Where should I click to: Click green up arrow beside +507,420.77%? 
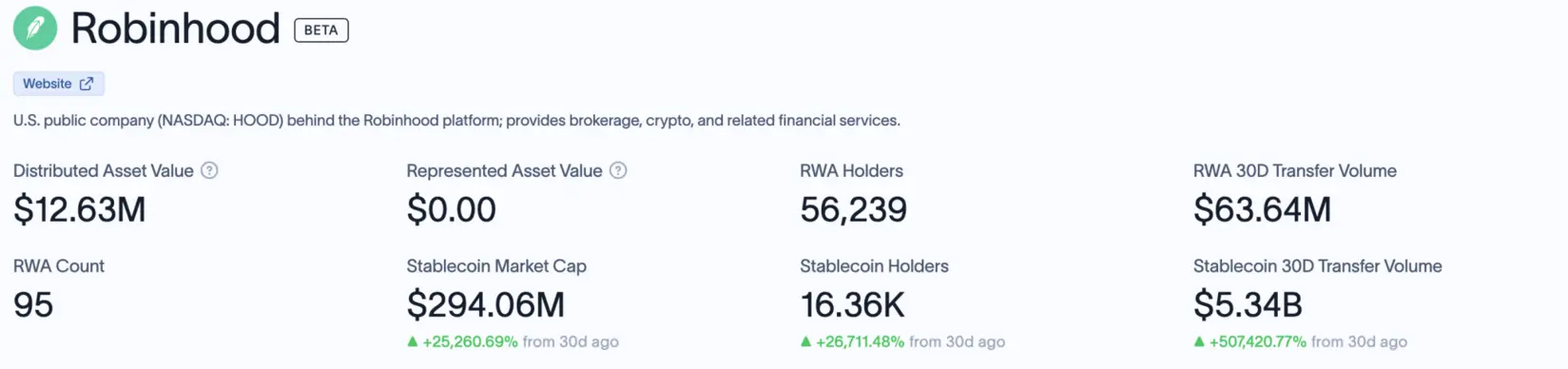pos(1199,341)
